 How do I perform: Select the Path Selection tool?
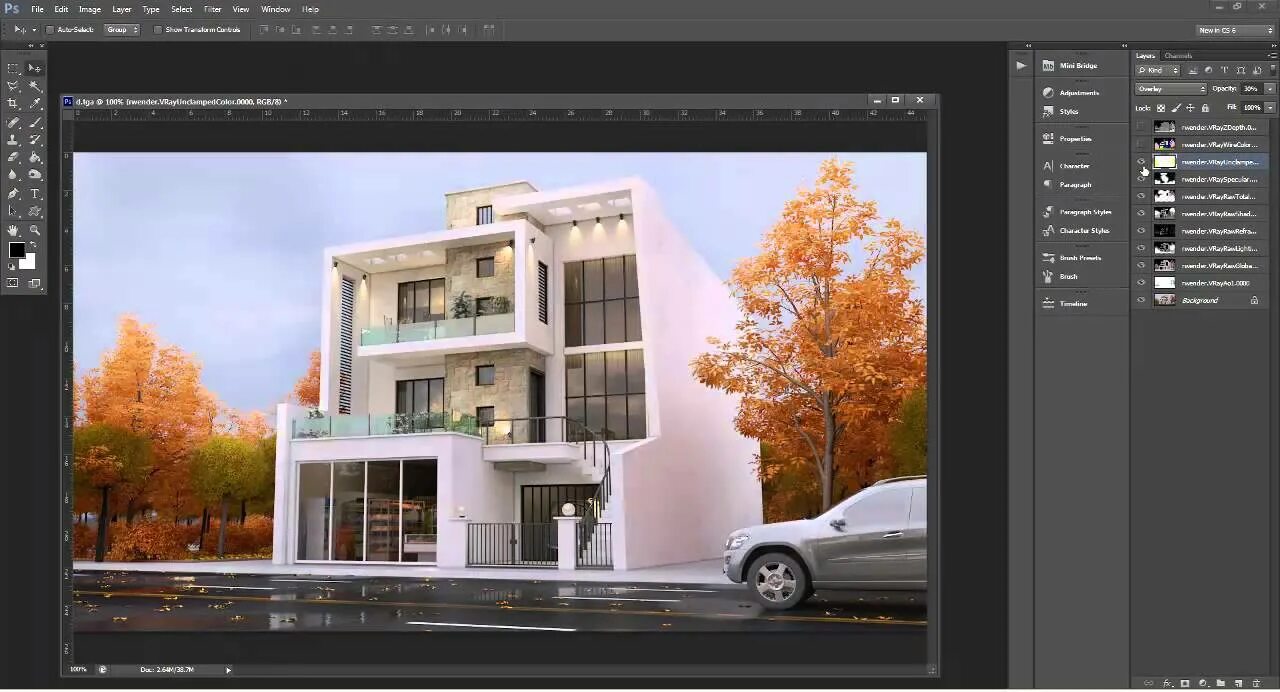(x=13, y=210)
